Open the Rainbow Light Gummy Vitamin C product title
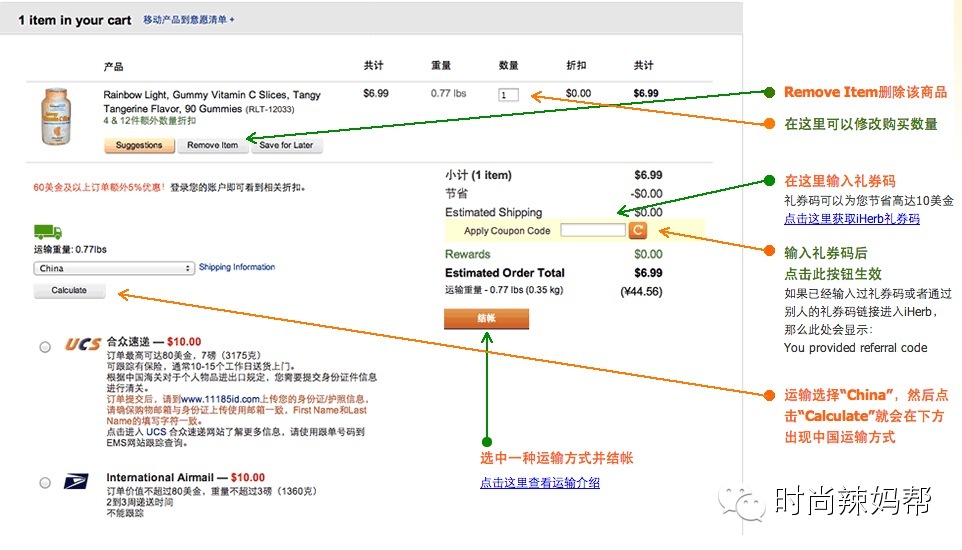 tap(212, 101)
